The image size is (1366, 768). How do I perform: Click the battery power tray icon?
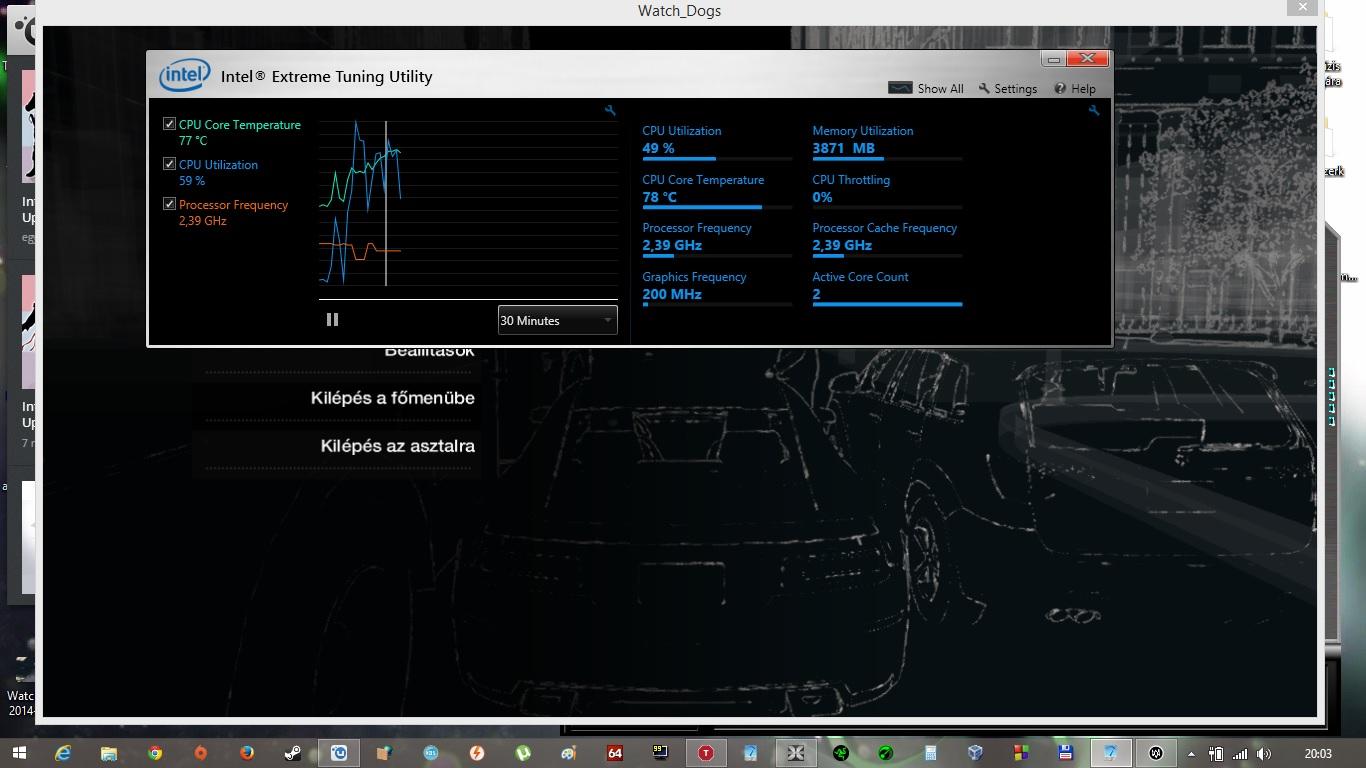coord(1217,754)
